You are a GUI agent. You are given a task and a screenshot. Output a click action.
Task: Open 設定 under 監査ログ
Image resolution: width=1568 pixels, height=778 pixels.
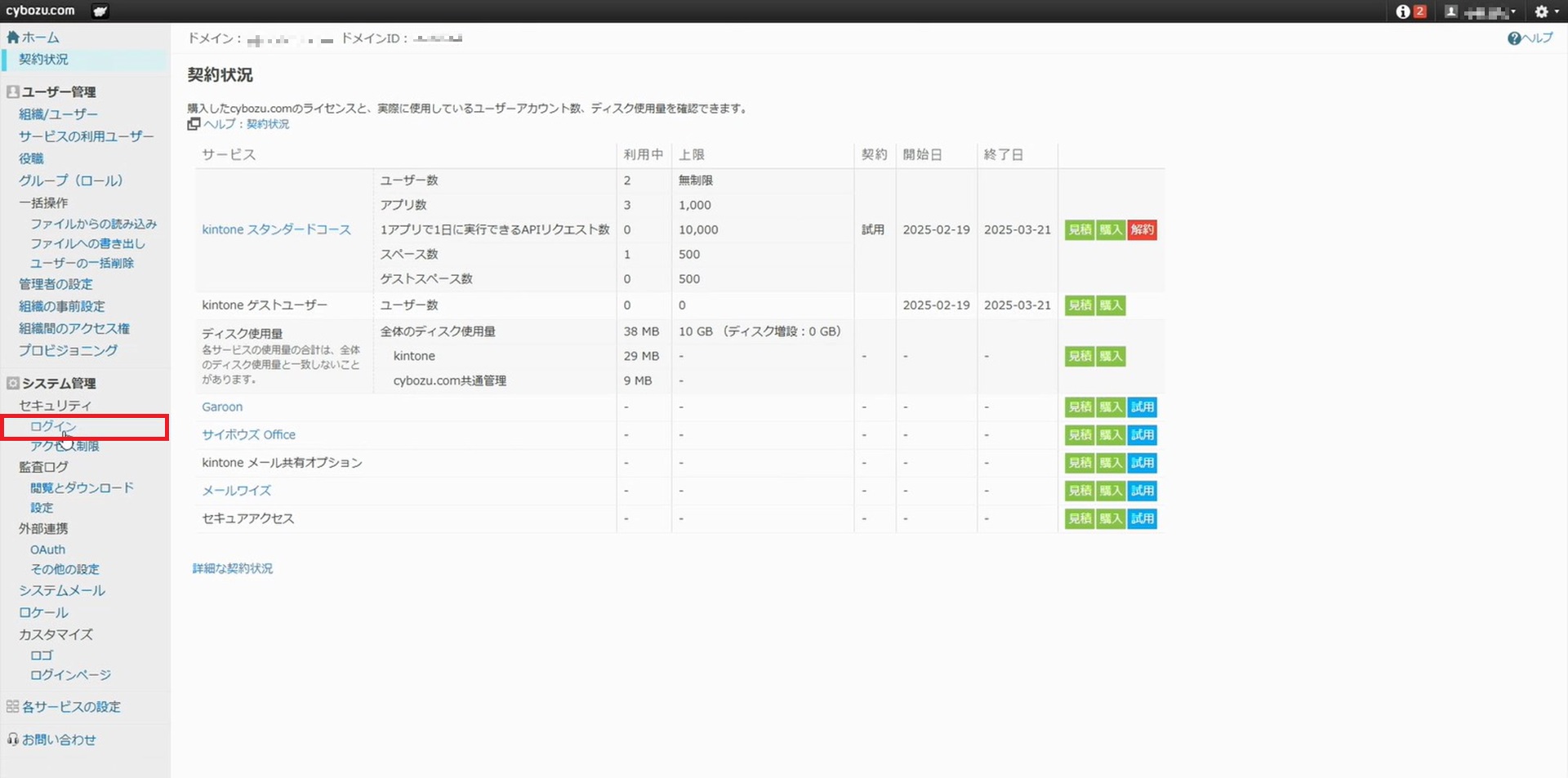(x=42, y=507)
